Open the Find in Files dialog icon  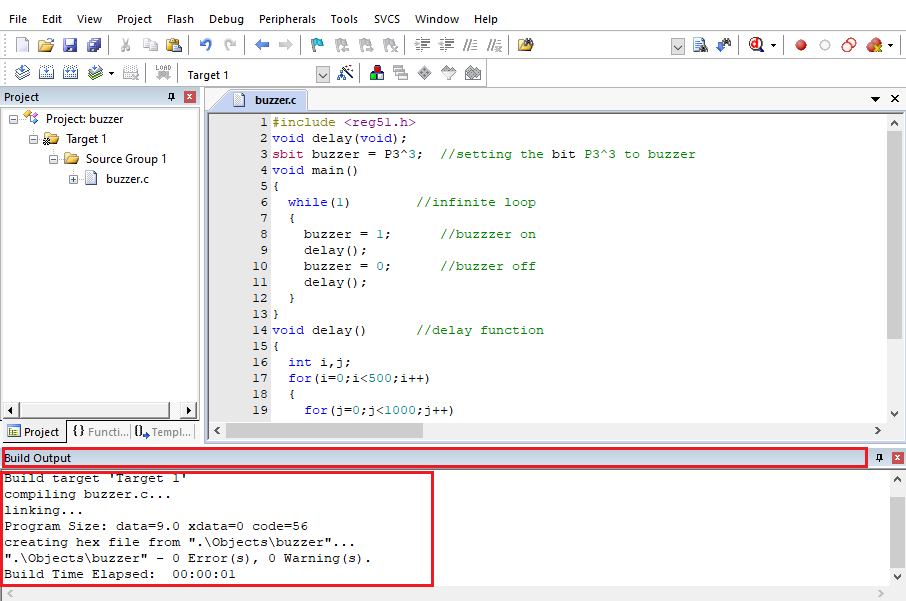coord(525,45)
